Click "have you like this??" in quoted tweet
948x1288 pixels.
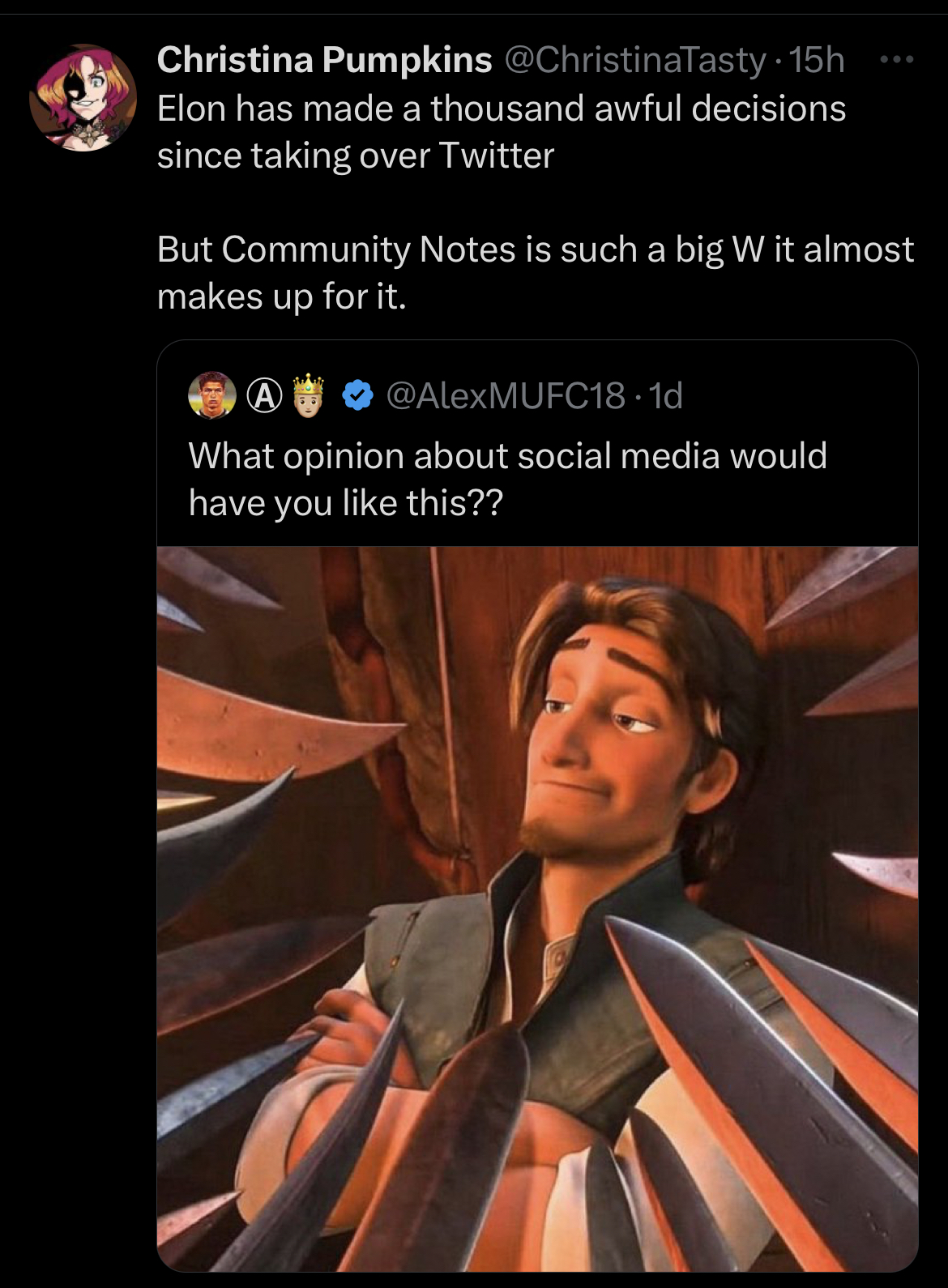[346, 504]
